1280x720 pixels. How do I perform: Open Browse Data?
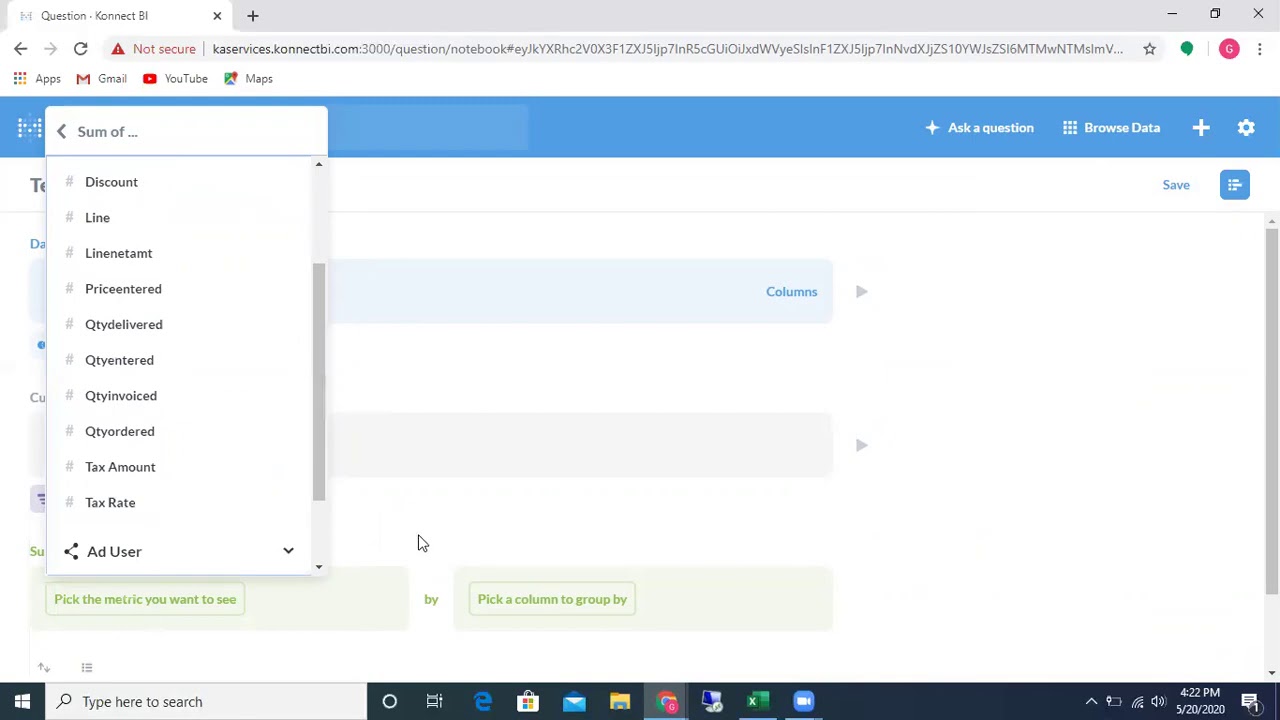coord(1111,128)
